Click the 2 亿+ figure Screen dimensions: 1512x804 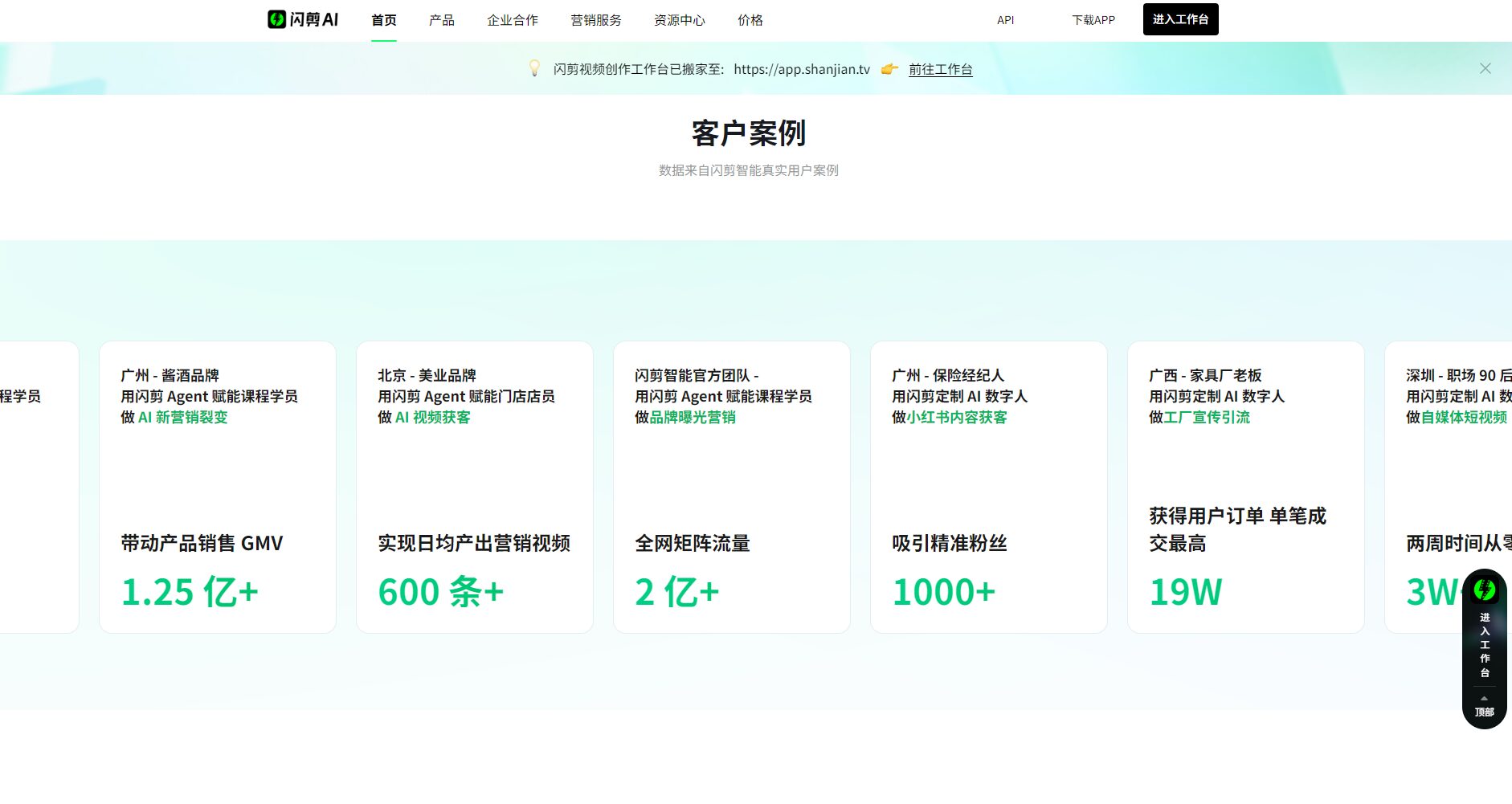coord(677,592)
